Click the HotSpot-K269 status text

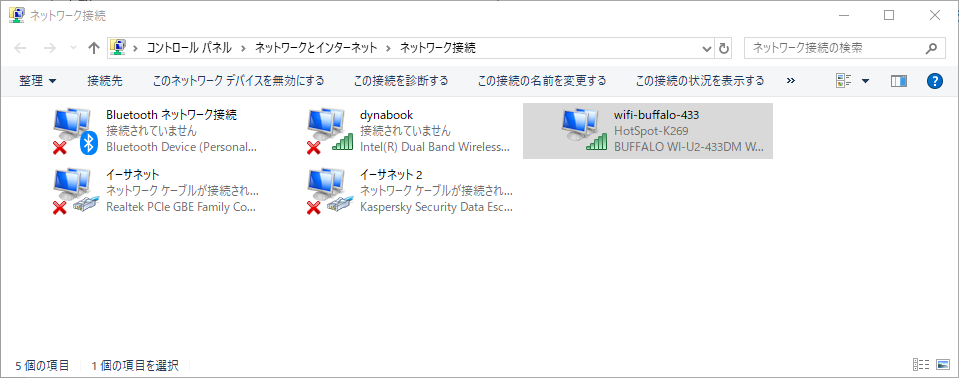click(651, 131)
